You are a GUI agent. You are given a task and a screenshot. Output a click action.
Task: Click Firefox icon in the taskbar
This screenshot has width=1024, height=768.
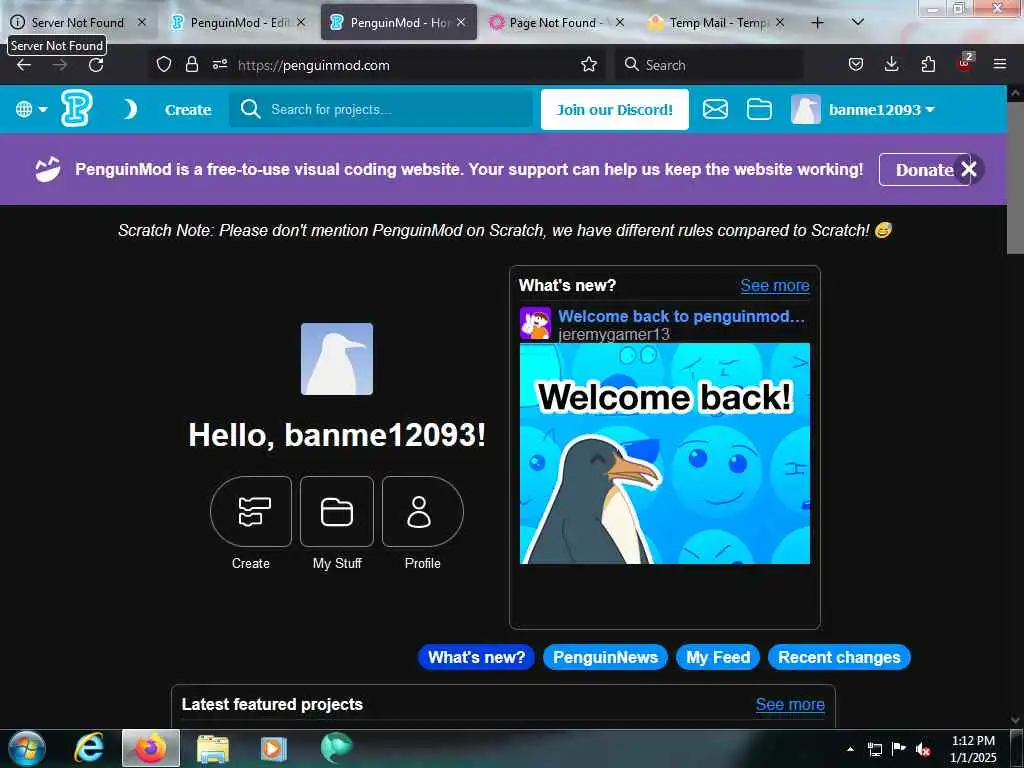point(151,748)
